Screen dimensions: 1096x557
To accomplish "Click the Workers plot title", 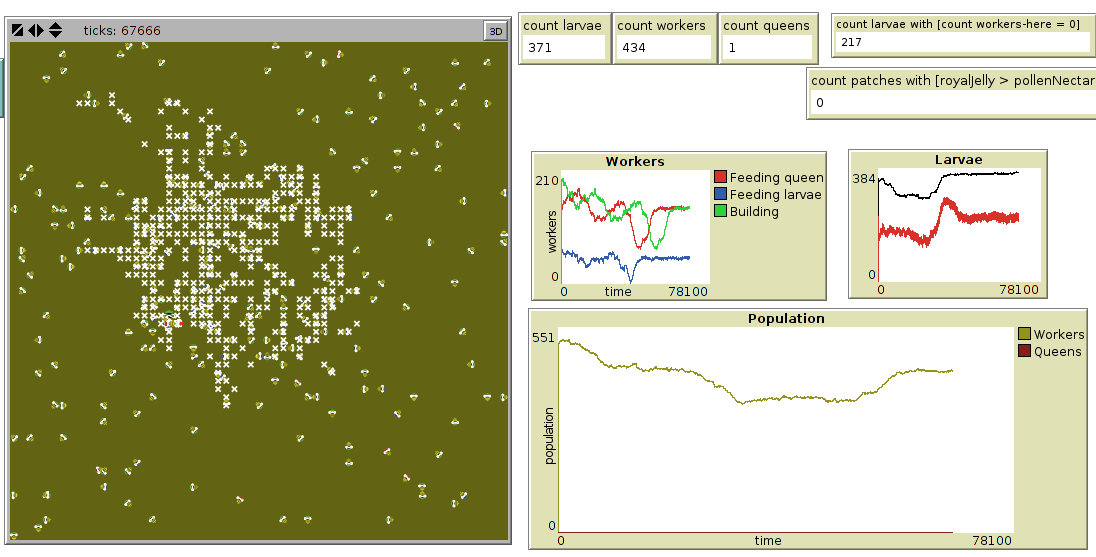I will [634, 161].
